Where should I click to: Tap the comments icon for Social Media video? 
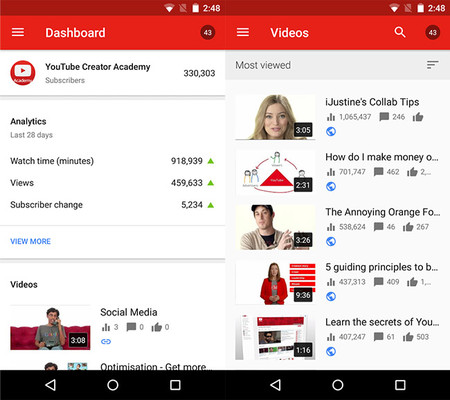(131, 327)
